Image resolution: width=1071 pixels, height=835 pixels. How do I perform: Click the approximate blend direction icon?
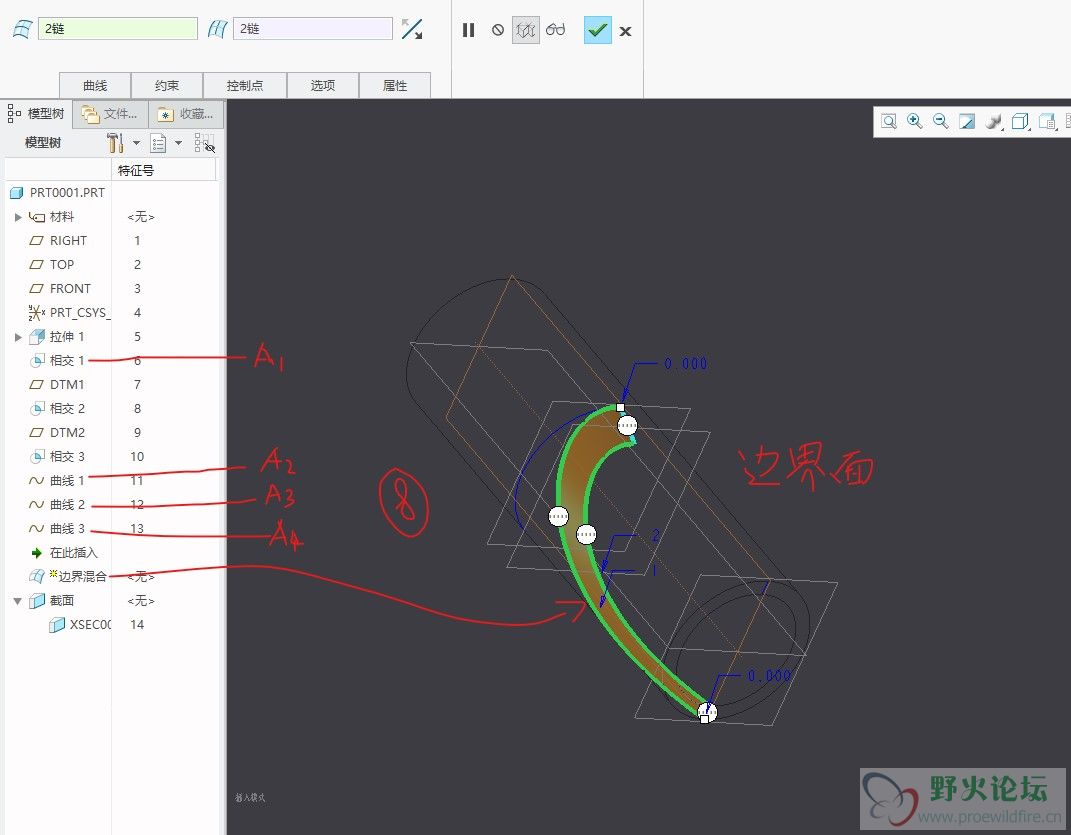coord(412,29)
